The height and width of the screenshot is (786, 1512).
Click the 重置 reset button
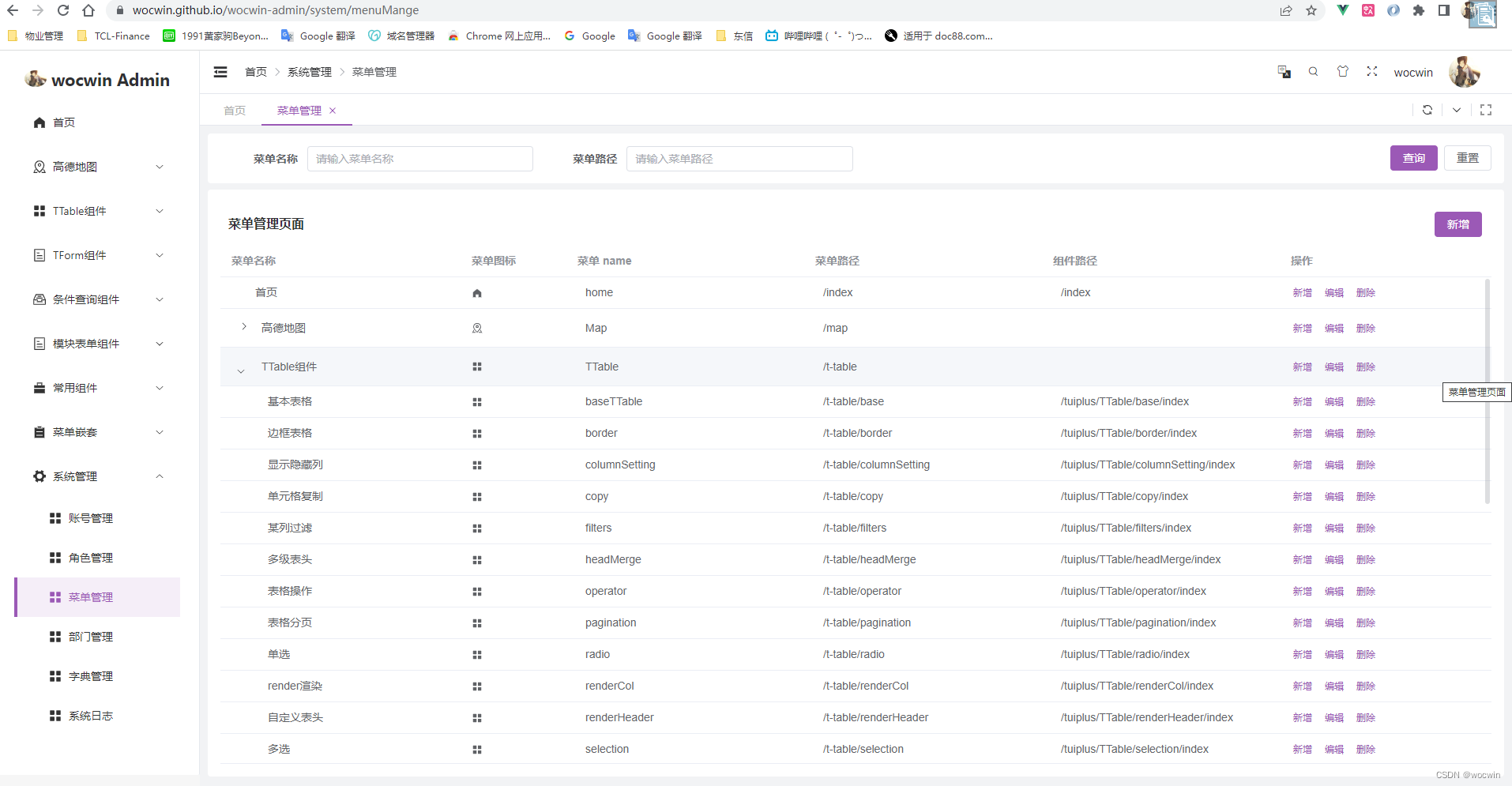click(1468, 158)
